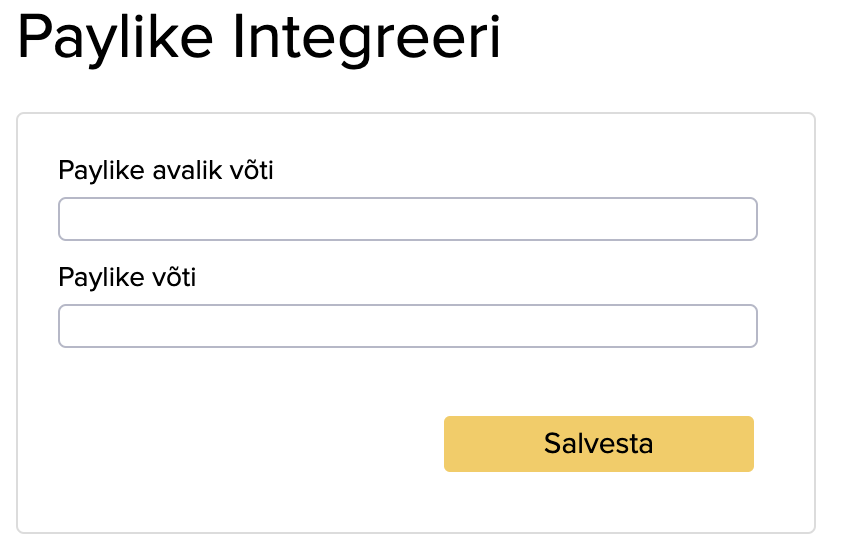Click the 'Salvesta' text on the button
The width and height of the screenshot is (842, 556).
tap(598, 443)
